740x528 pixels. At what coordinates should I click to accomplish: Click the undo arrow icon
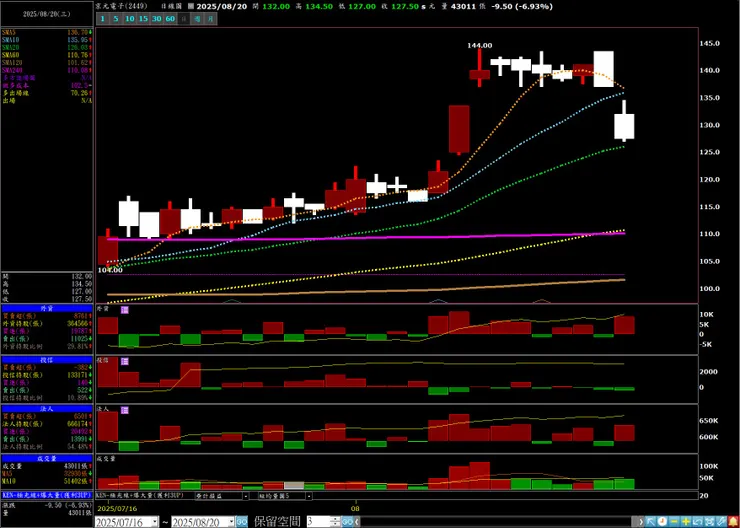[698, 522]
